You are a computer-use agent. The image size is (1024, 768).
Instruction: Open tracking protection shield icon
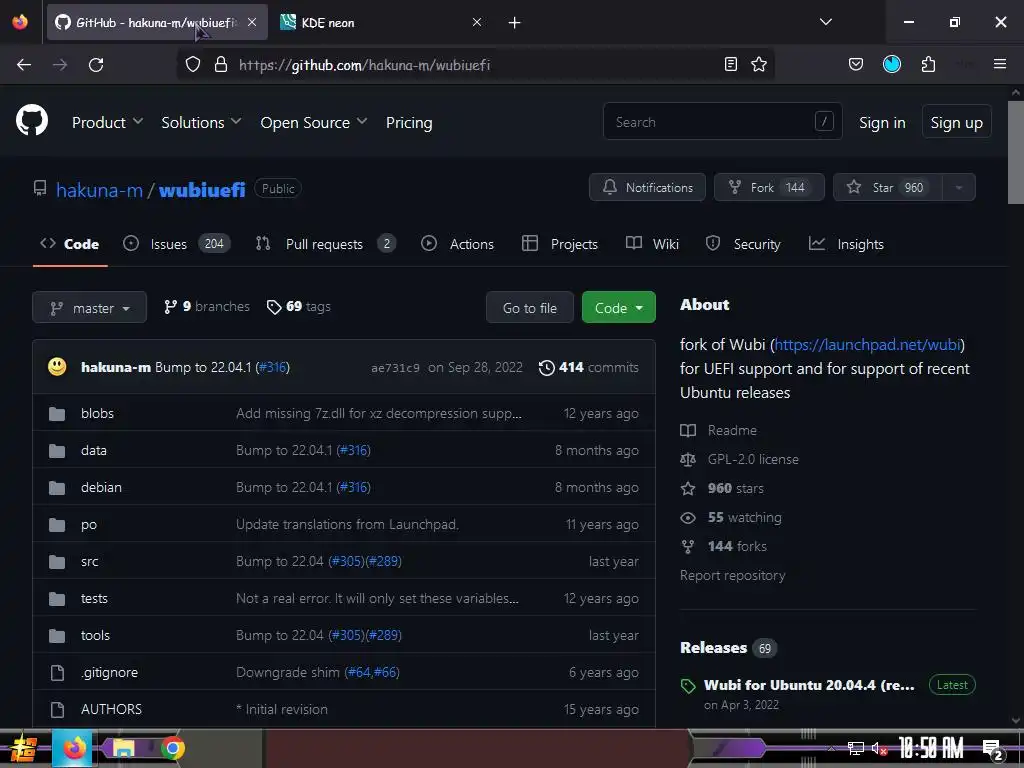[193, 65]
